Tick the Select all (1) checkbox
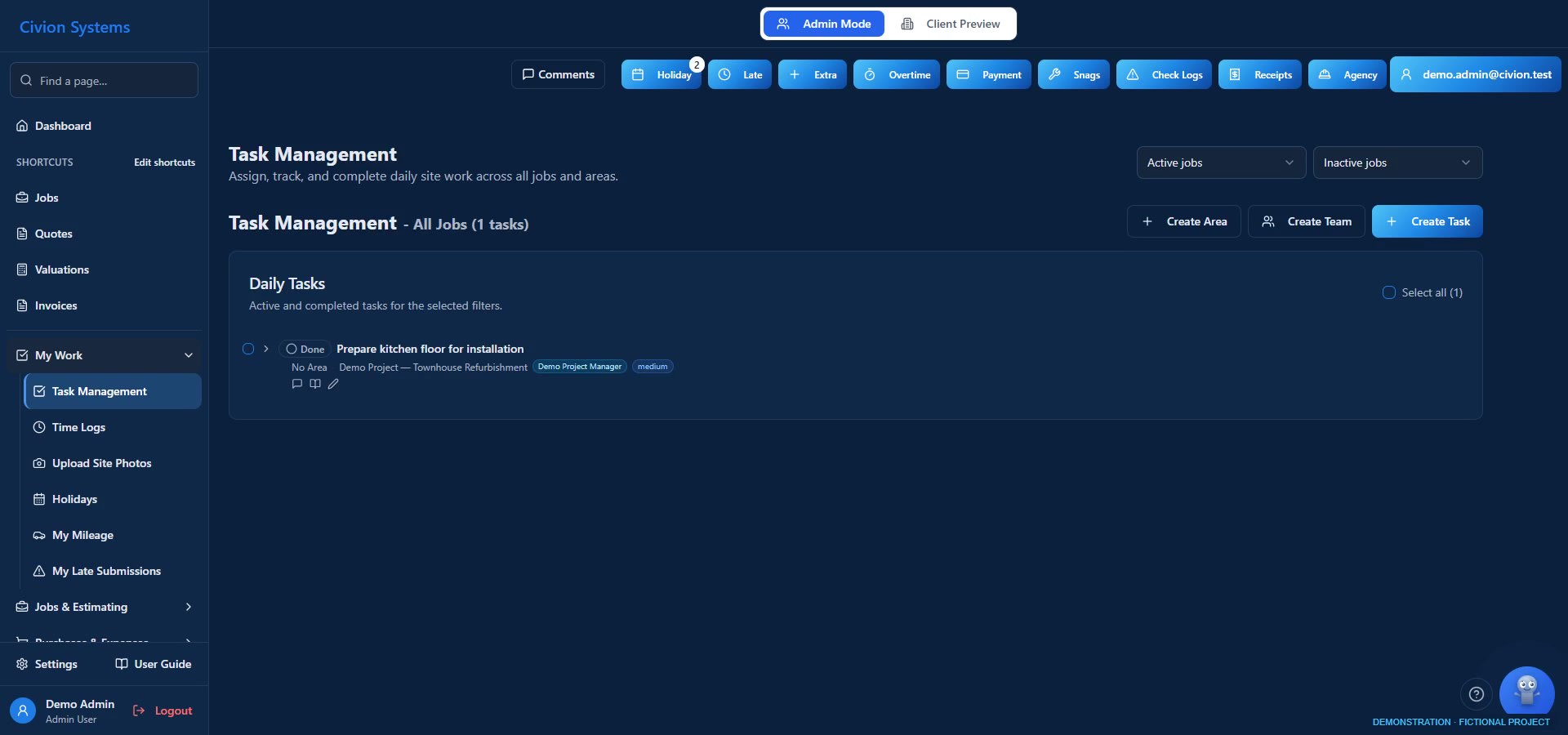 pos(1388,292)
